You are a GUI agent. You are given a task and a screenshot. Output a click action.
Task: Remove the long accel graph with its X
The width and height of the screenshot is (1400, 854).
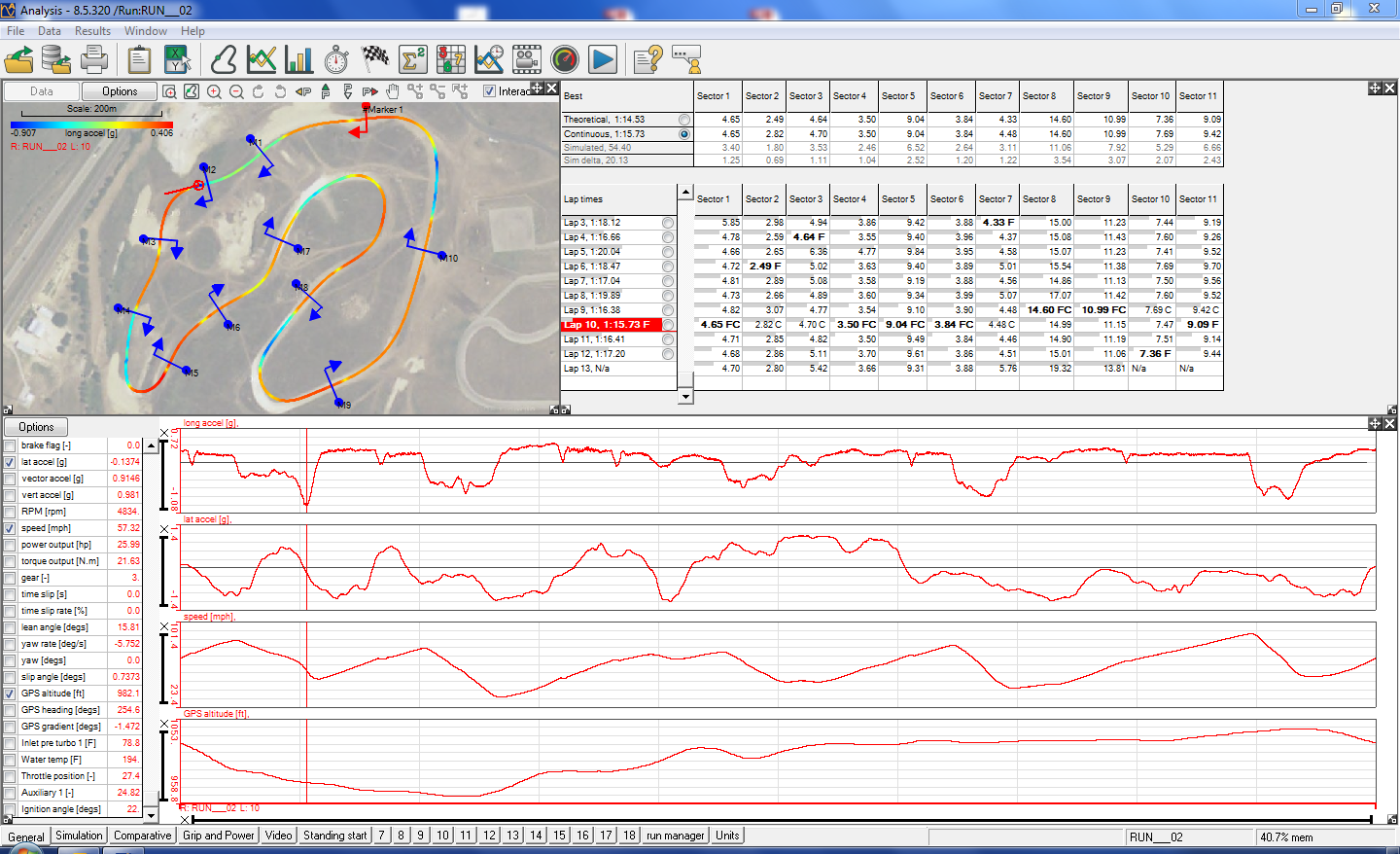164,434
